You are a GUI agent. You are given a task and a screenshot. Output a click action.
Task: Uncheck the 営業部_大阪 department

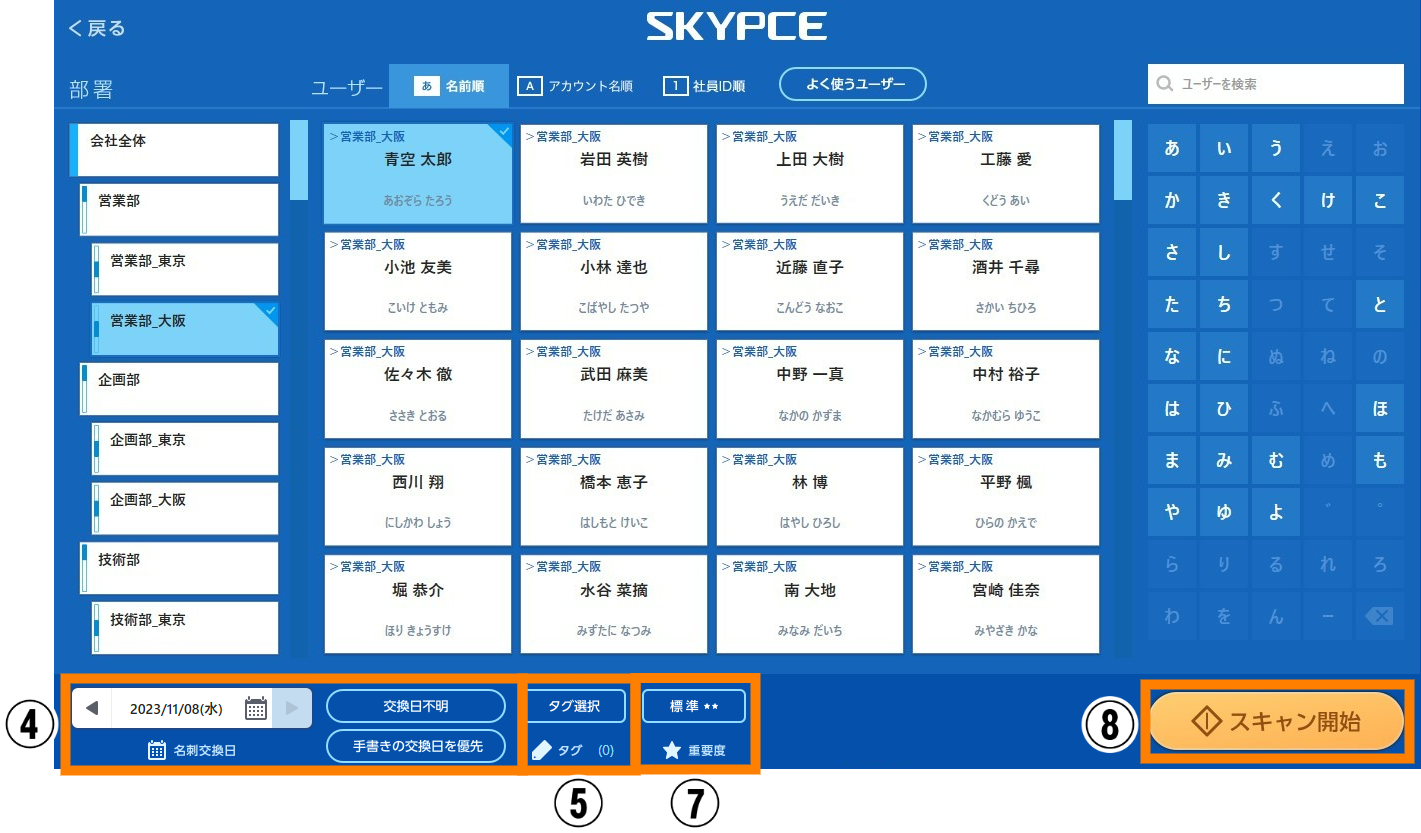(x=184, y=329)
